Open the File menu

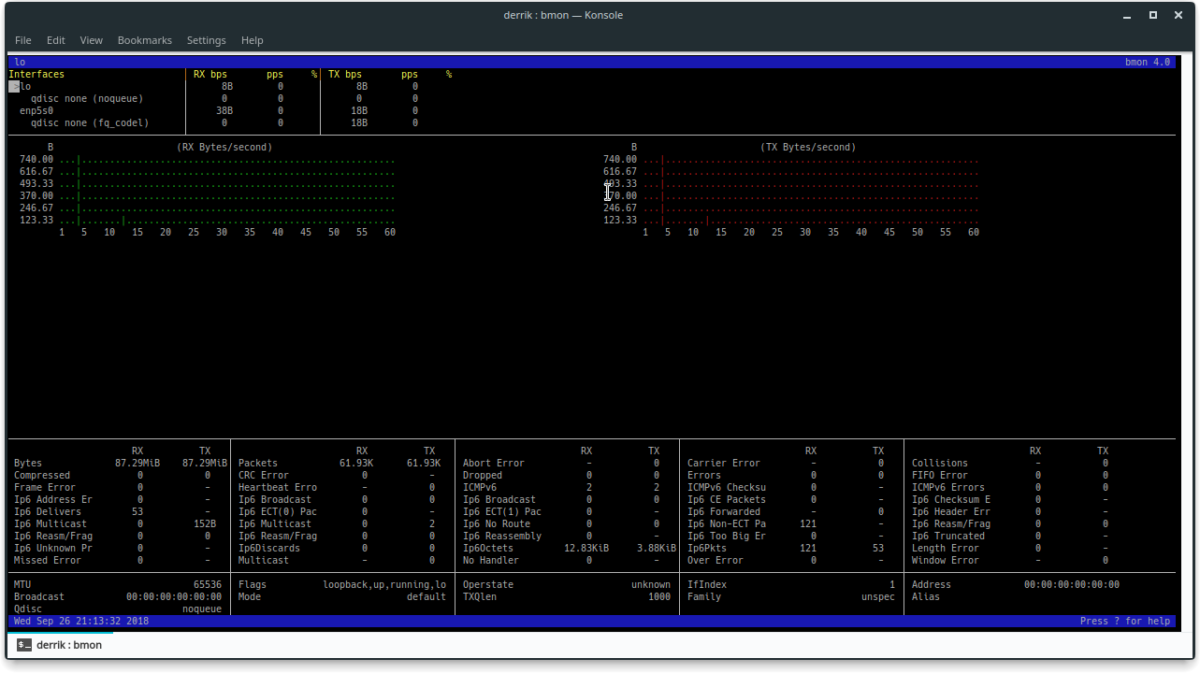(23, 40)
